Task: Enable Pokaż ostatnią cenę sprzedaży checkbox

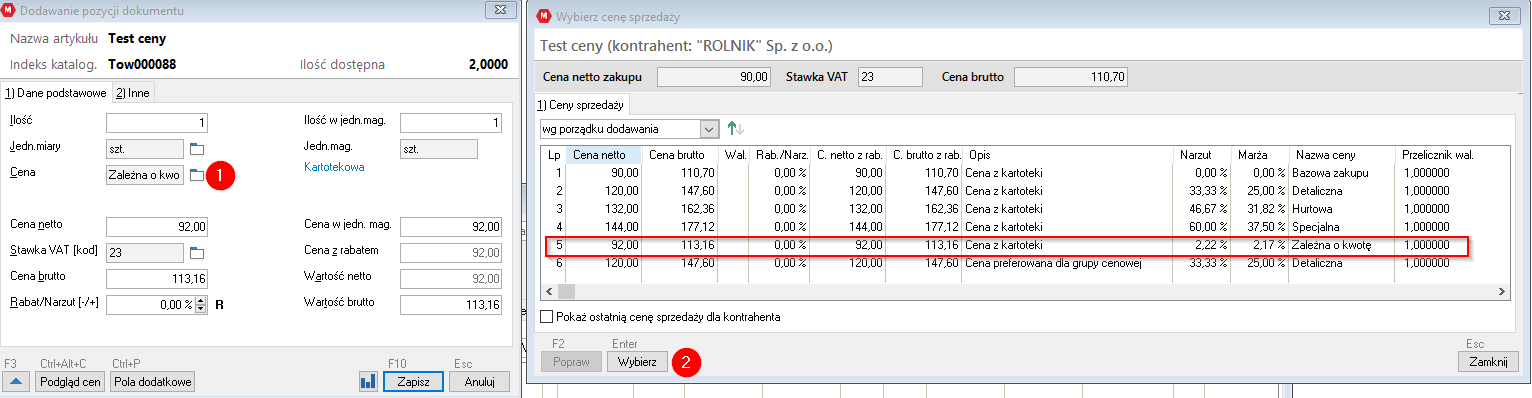Action: coord(546,316)
